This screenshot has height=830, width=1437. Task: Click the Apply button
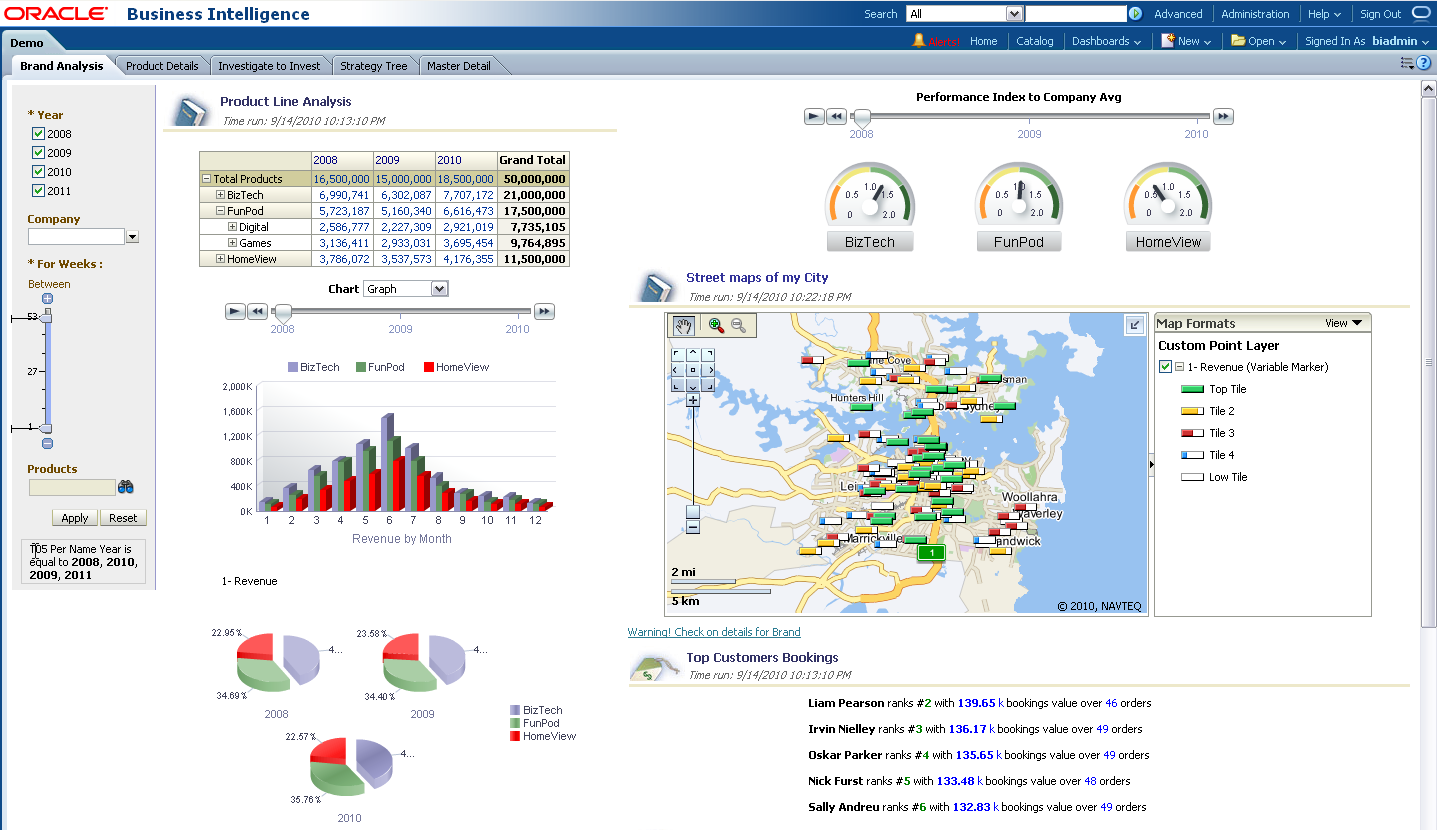click(75, 518)
